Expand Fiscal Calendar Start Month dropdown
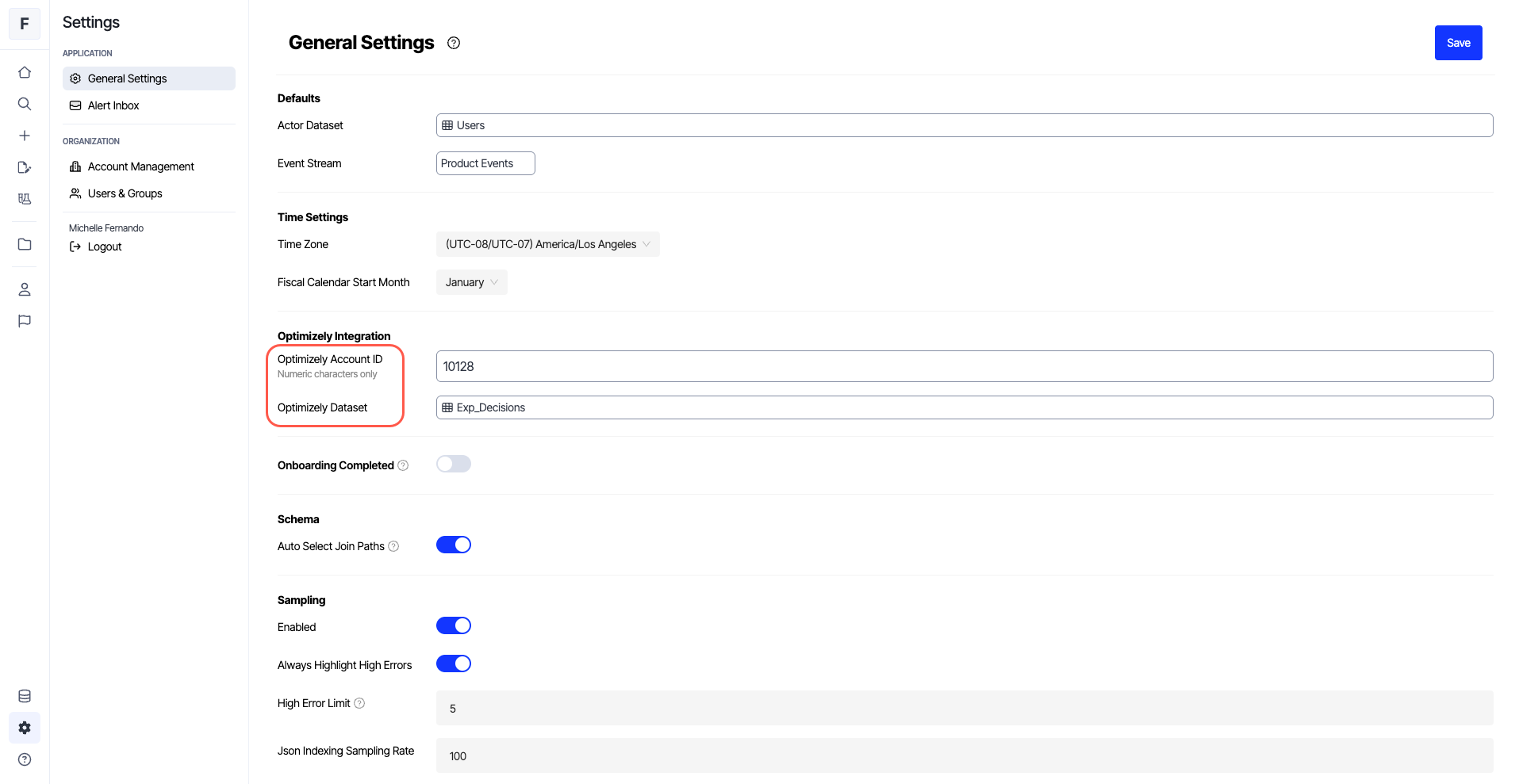 click(471, 282)
